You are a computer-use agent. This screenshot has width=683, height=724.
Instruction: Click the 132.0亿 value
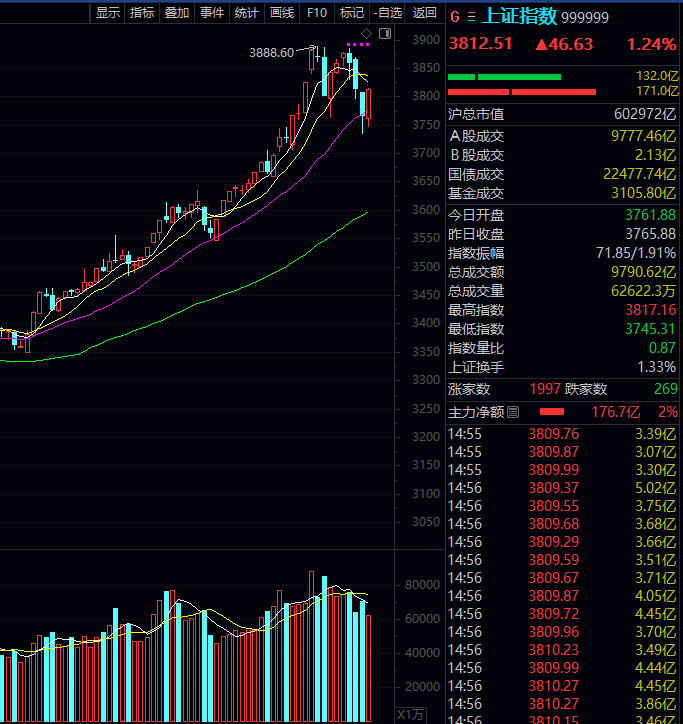click(657, 76)
